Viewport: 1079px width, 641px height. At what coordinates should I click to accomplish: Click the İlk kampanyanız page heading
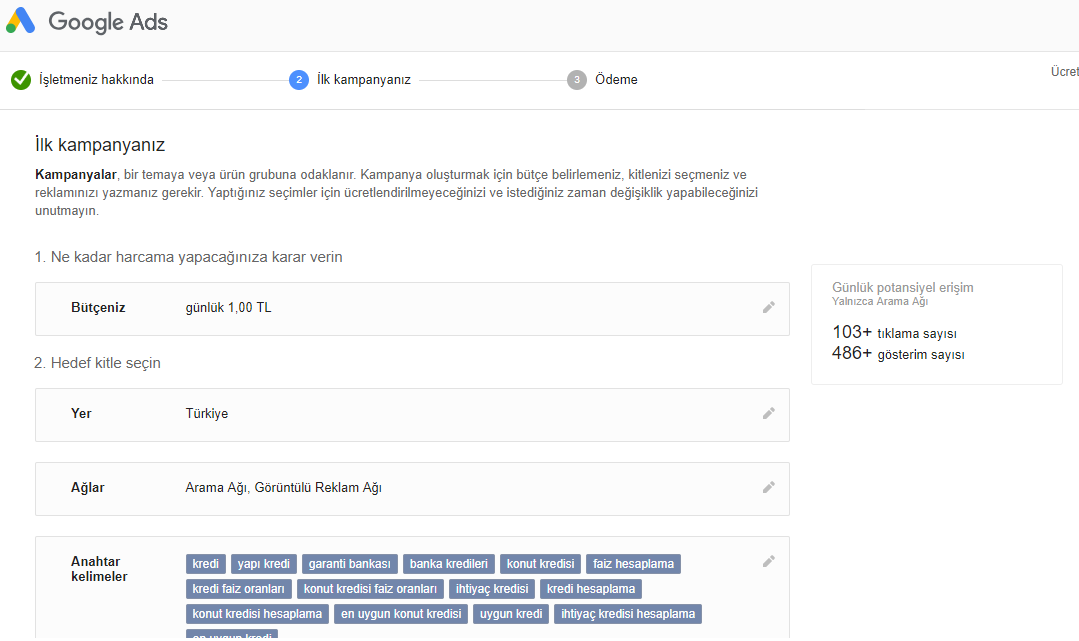[x=100, y=145]
